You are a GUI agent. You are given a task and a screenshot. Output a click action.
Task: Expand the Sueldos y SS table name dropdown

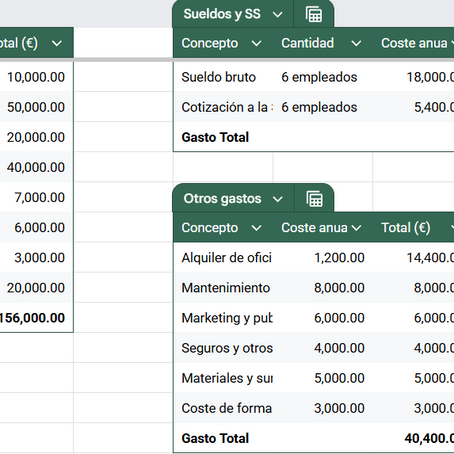point(277,15)
